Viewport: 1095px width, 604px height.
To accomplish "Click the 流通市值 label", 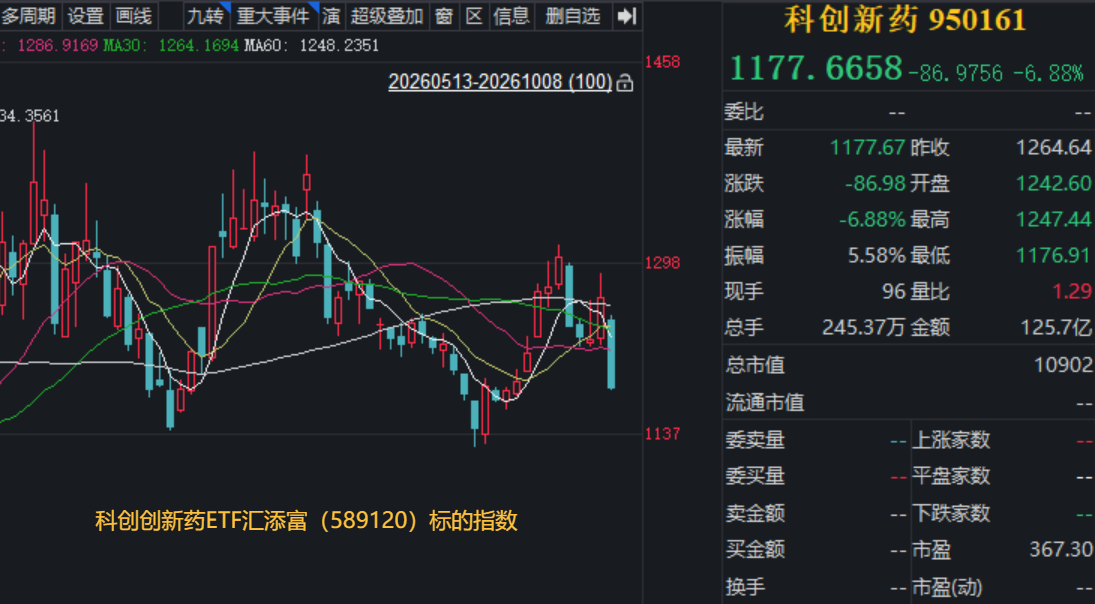I will click(764, 403).
